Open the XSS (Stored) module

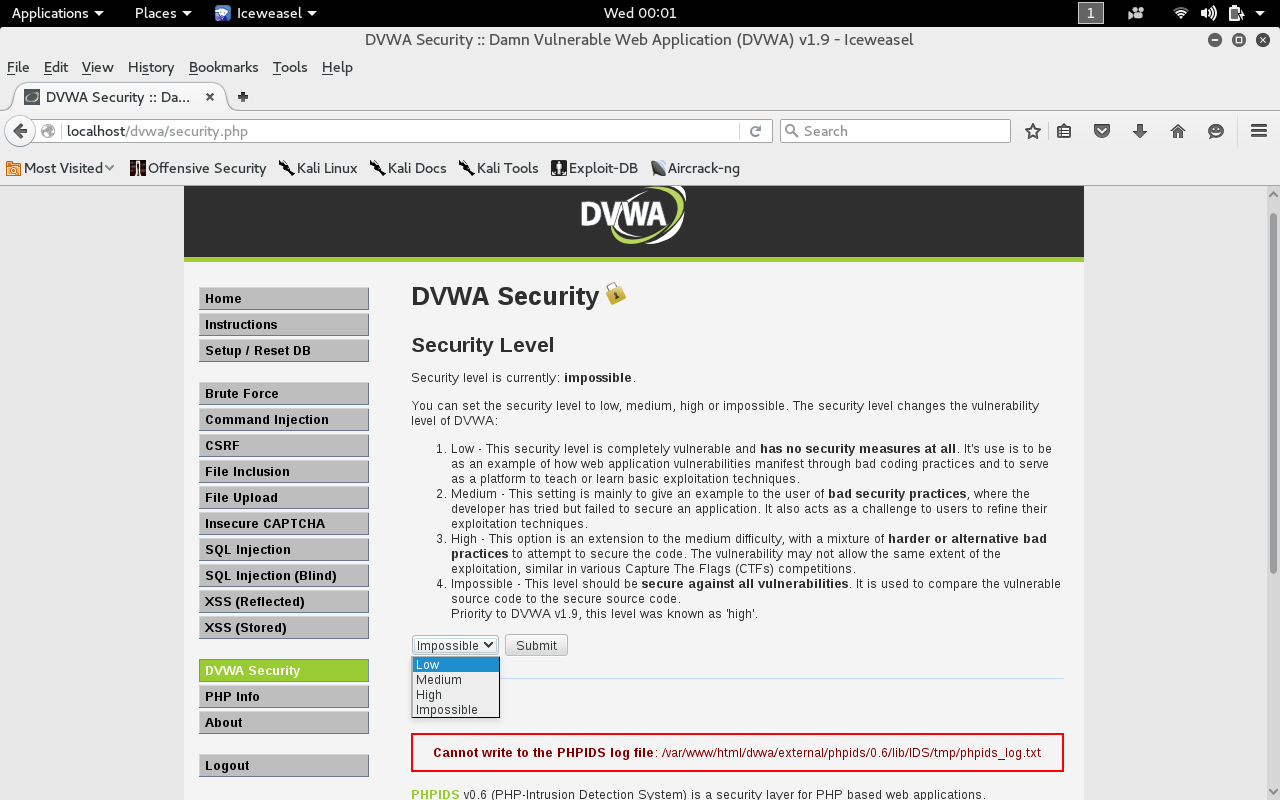pos(284,628)
